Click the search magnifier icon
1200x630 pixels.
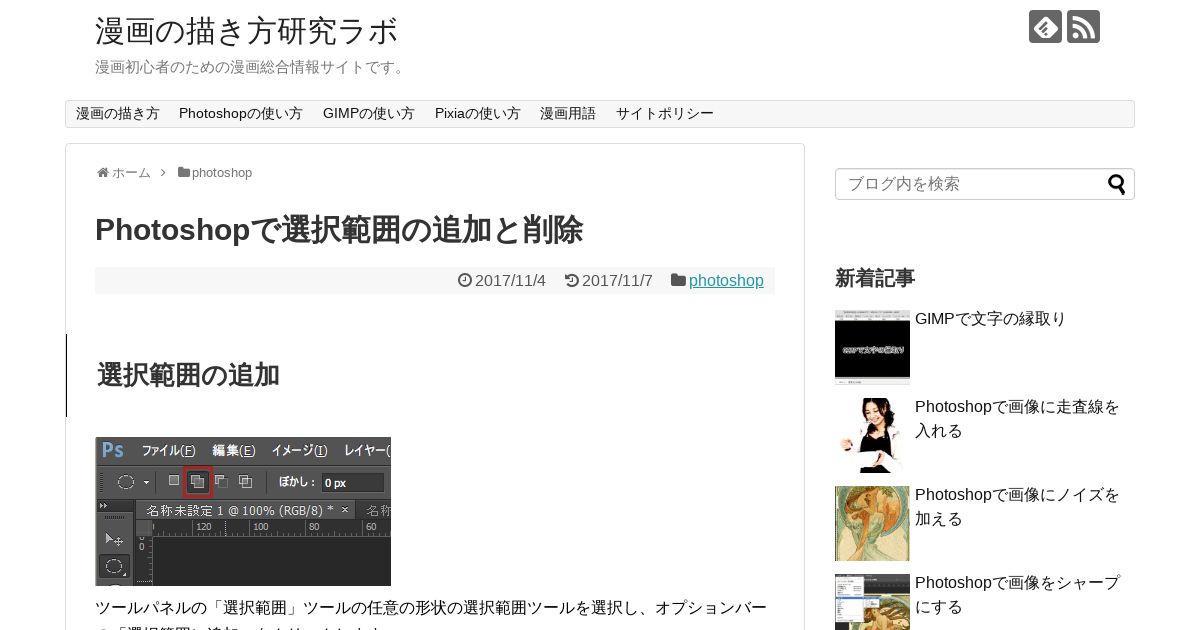(x=1116, y=184)
